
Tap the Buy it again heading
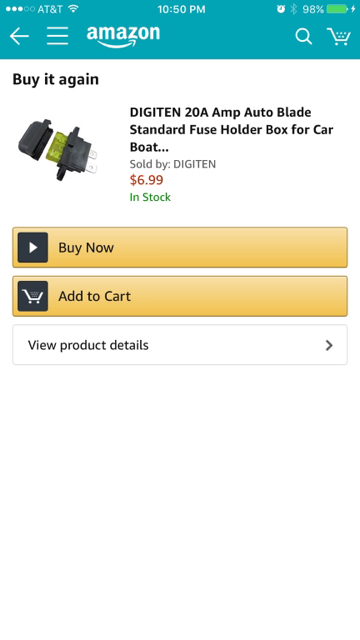[x=56, y=79]
